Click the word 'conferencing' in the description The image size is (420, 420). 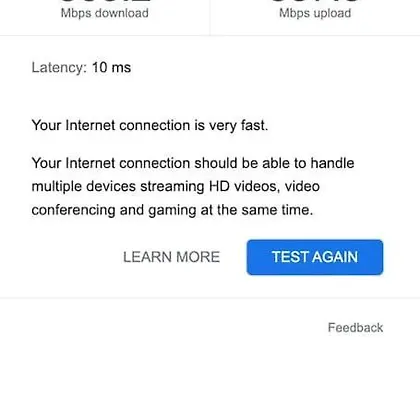coord(73,210)
